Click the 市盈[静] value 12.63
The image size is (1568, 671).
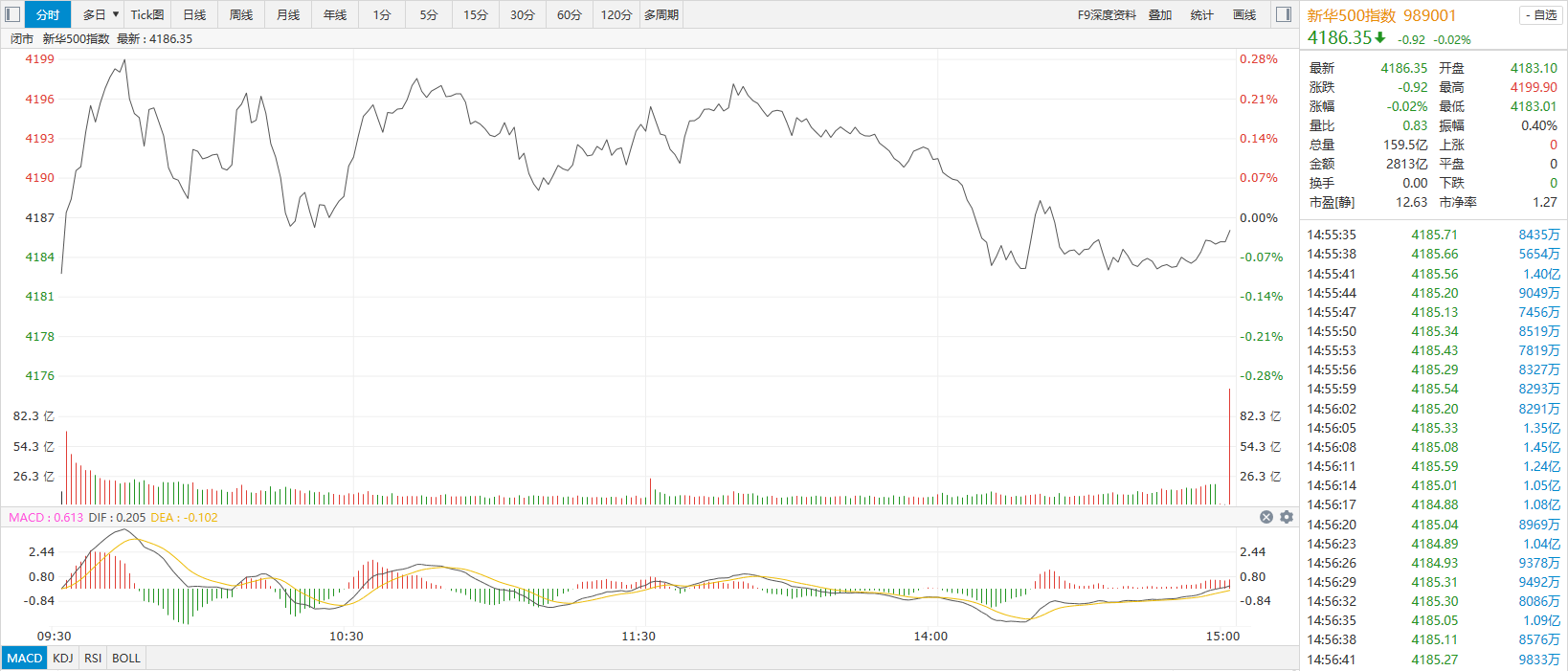(x=1411, y=202)
